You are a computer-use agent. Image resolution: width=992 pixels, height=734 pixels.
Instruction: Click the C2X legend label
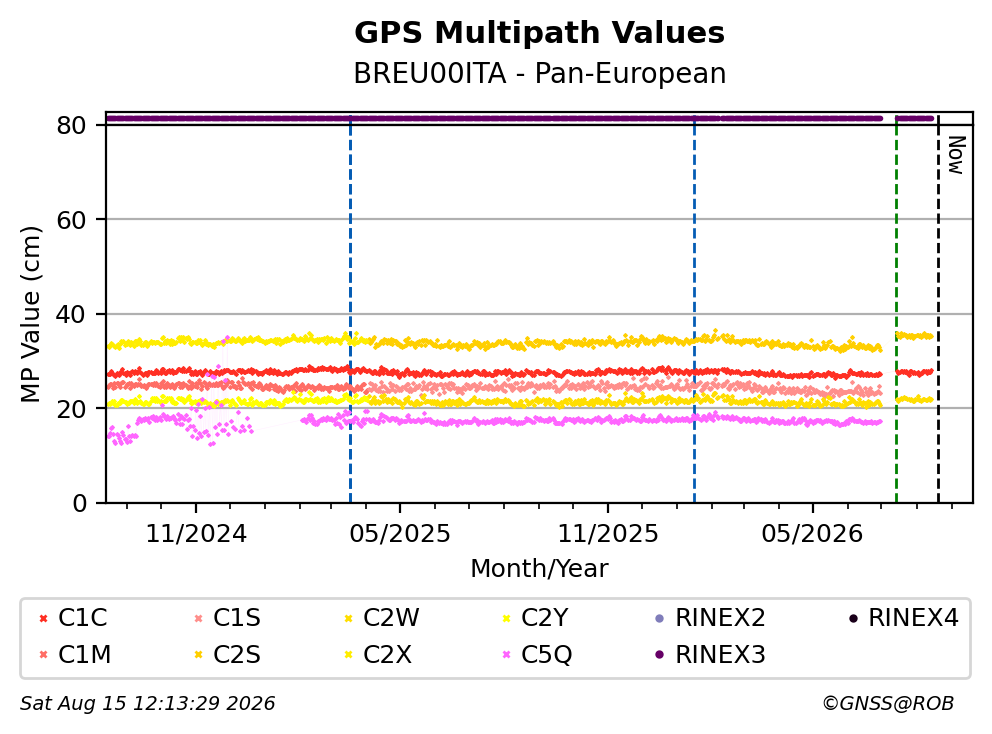[387, 654]
